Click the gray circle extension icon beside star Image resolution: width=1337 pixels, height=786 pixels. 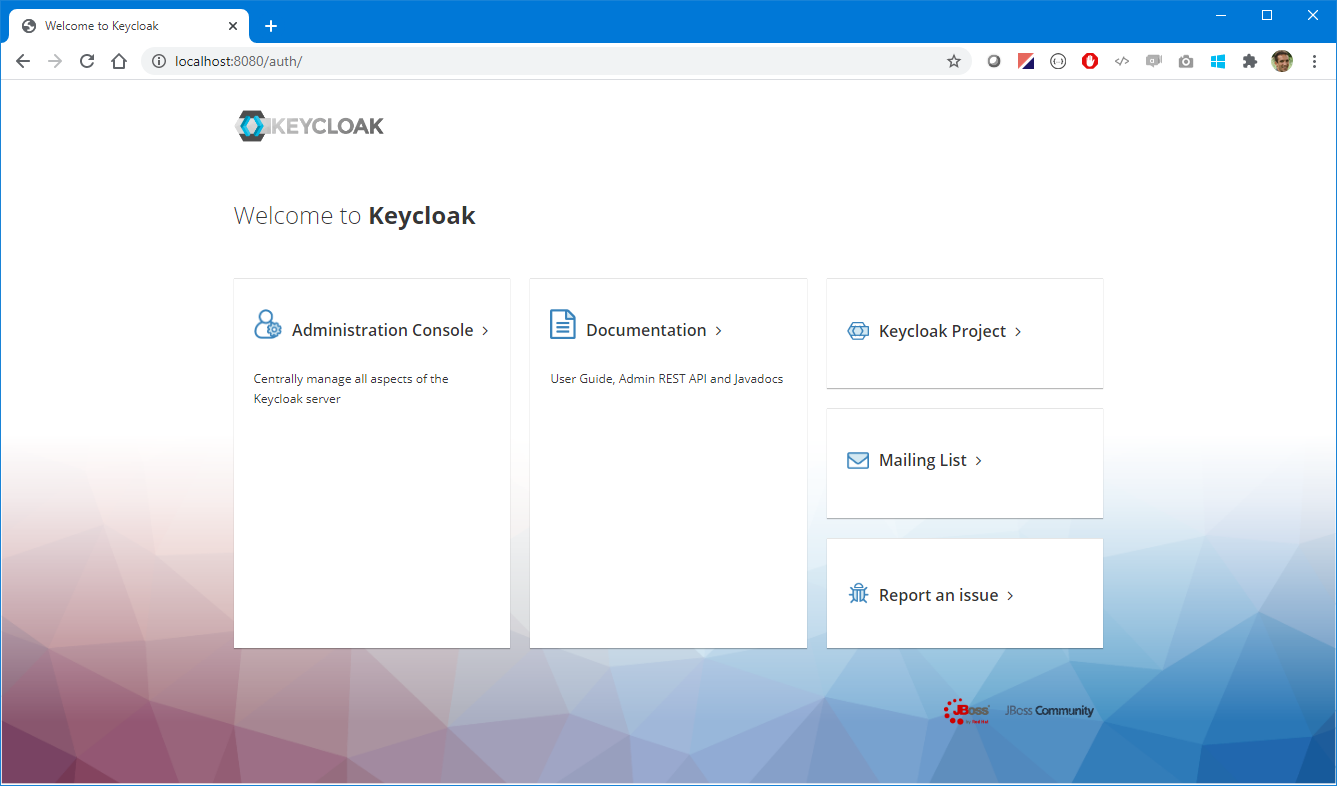click(x=994, y=61)
